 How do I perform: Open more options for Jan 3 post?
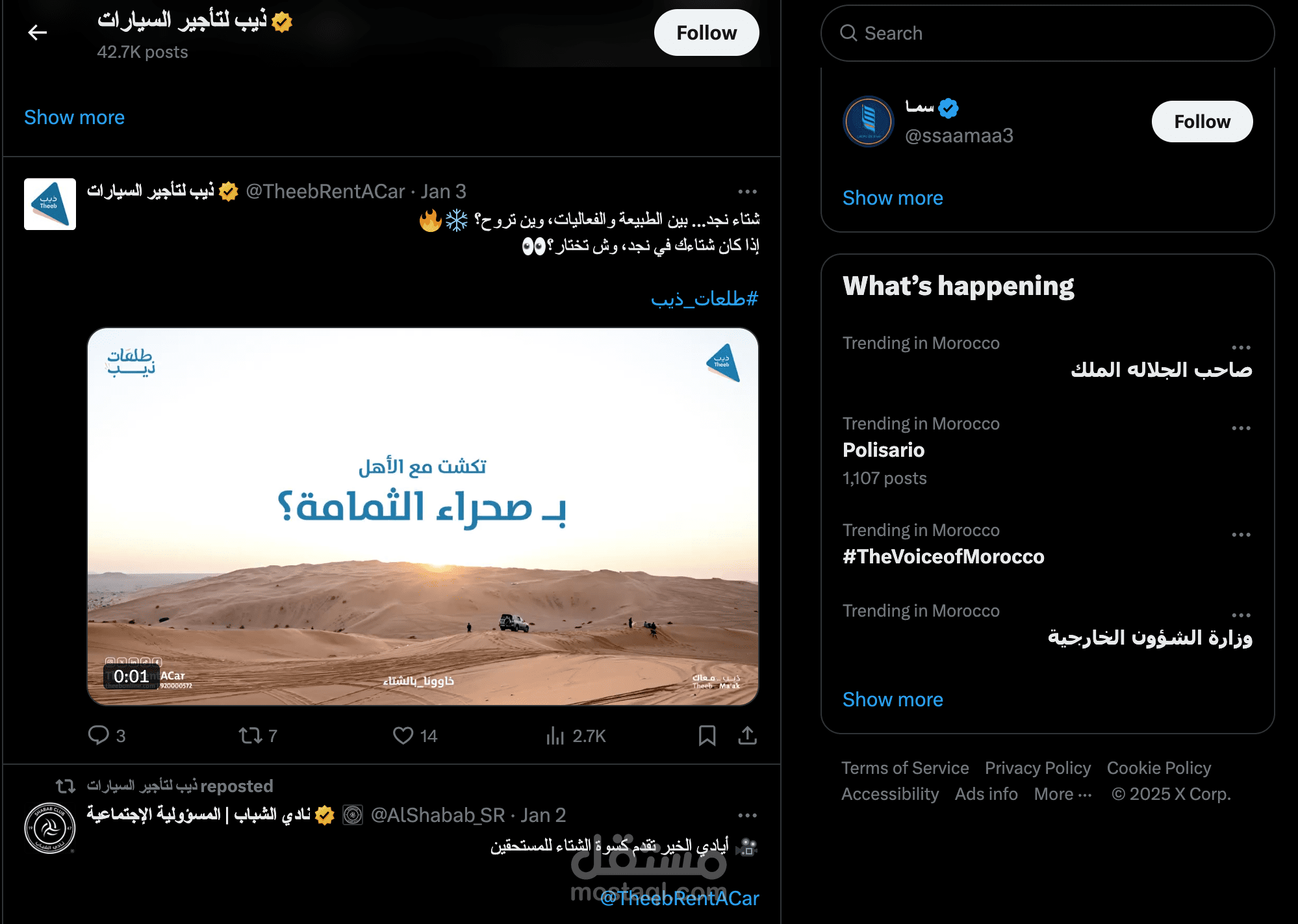click(x=748, y=192)
